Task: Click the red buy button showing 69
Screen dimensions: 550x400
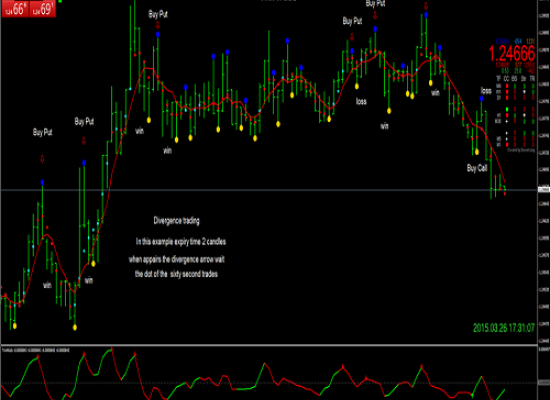Action: tap(42, 8)
